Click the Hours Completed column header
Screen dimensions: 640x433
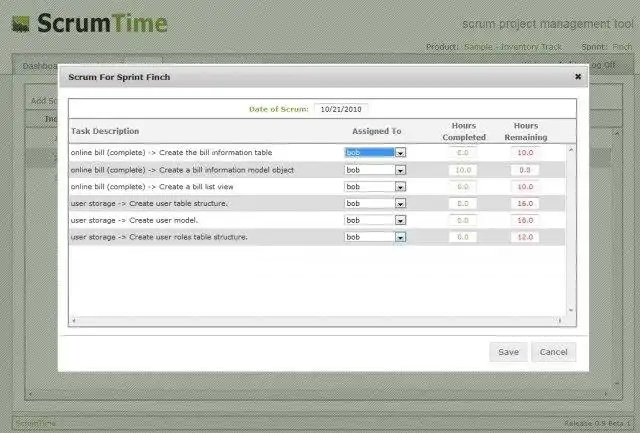464,131
